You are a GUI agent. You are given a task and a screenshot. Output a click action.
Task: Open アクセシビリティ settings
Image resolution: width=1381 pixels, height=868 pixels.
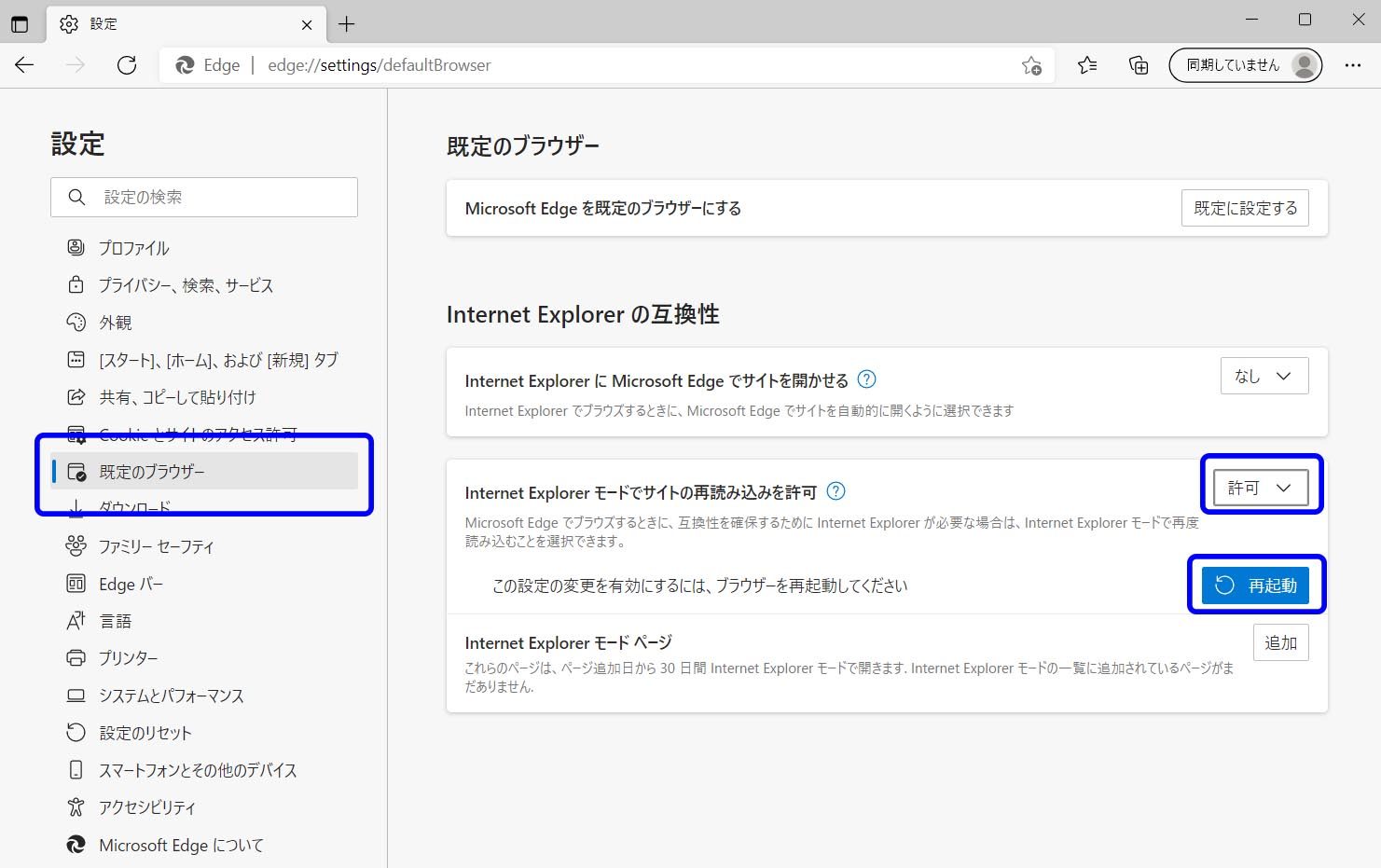point(204,807)
